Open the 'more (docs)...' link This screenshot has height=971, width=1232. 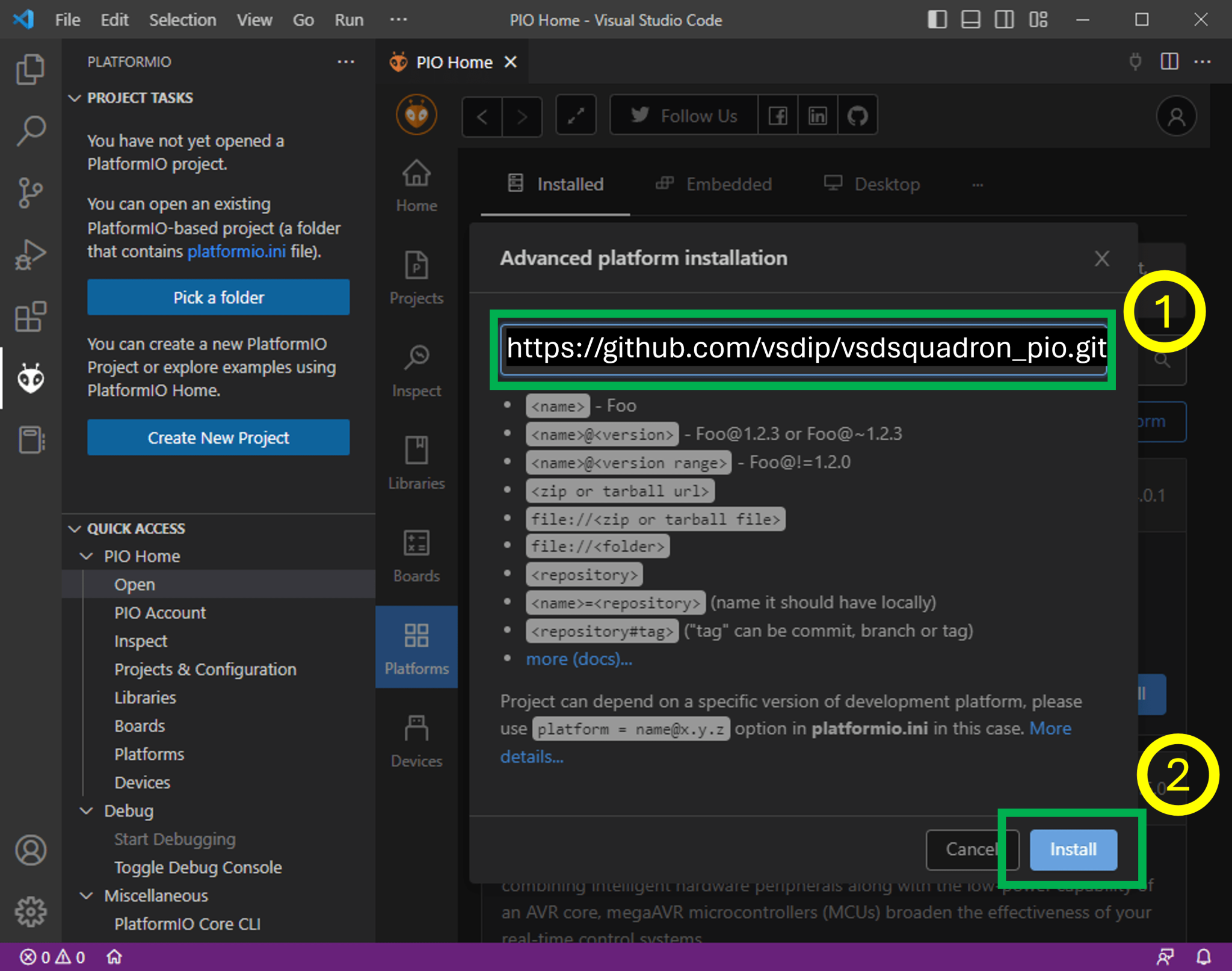(579, 659)
